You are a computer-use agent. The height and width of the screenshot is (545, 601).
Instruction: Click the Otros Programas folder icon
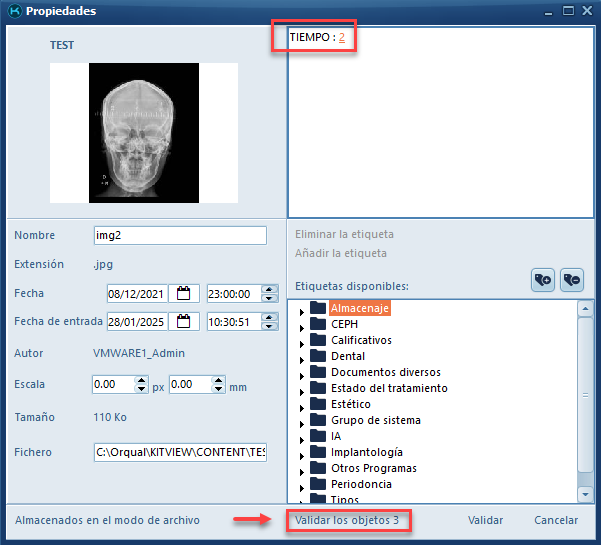(318, 468)
